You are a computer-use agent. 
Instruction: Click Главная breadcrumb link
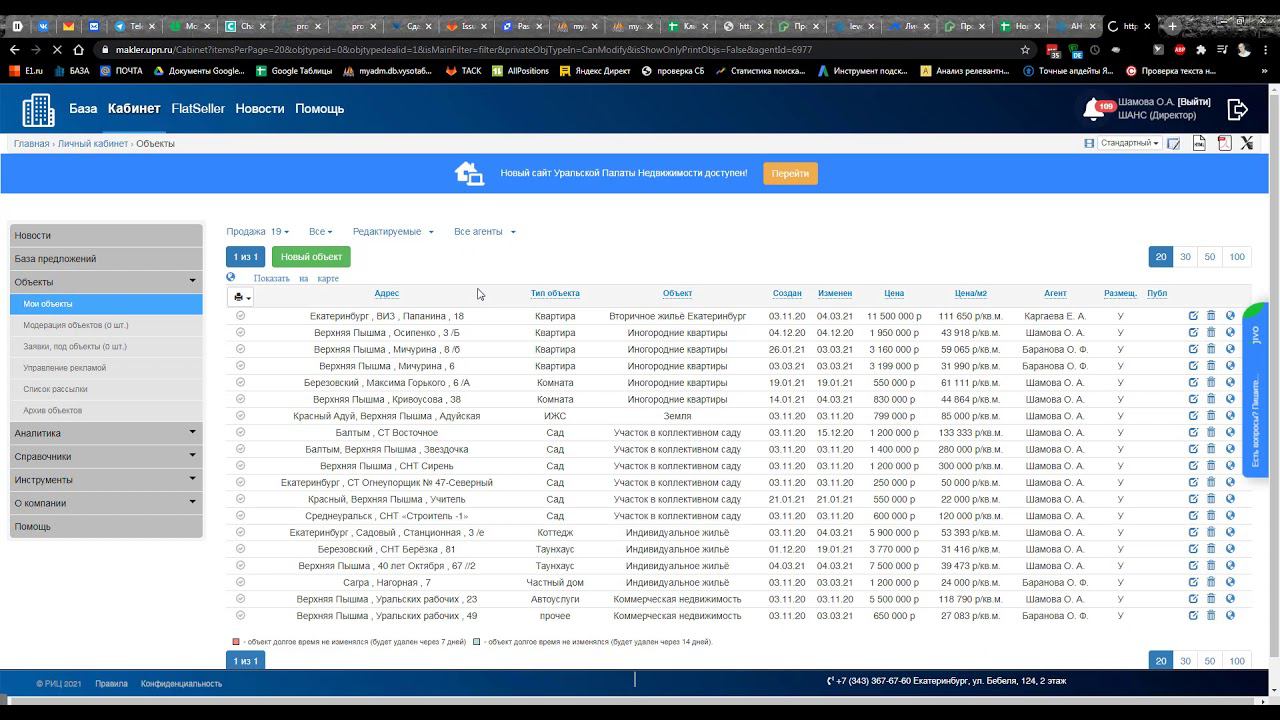click(x=31, y=144)
